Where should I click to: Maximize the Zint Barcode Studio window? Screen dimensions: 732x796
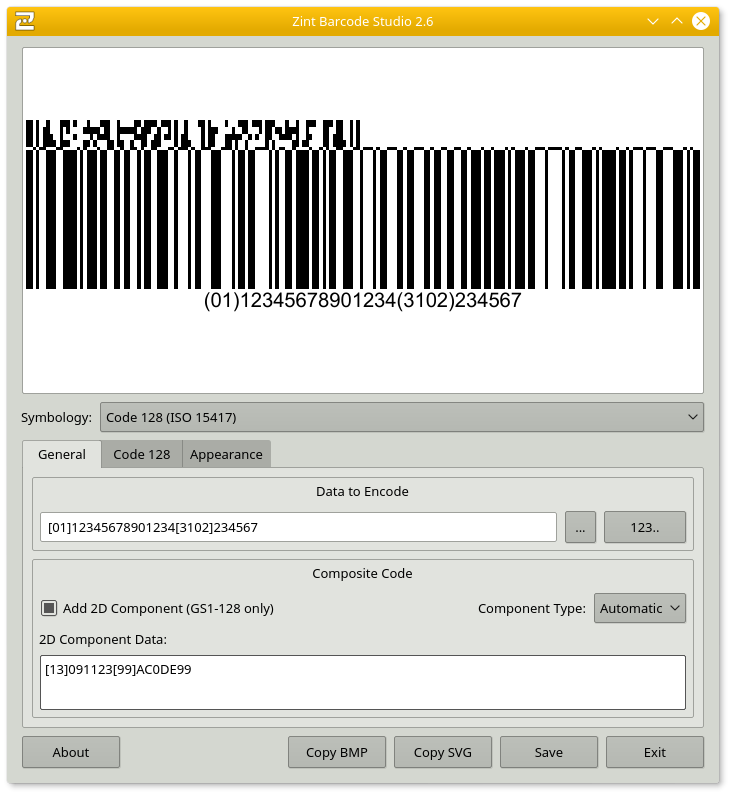pos(677,21)
